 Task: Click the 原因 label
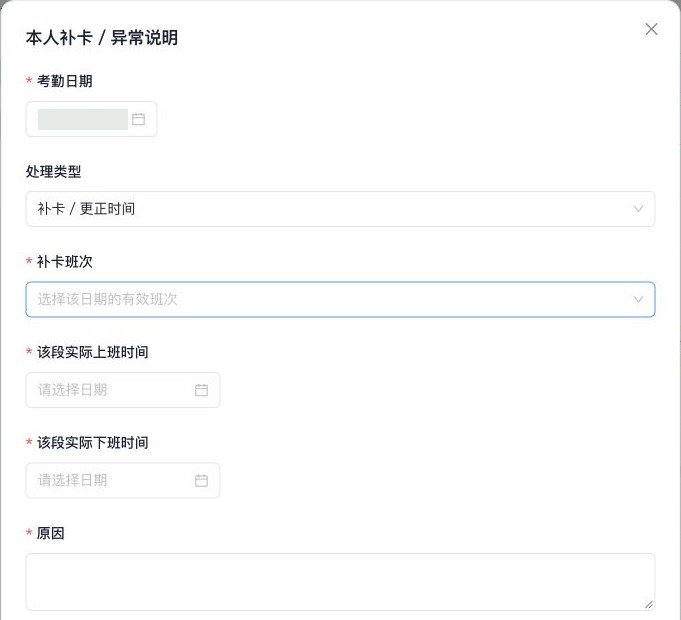pos(50,533)
